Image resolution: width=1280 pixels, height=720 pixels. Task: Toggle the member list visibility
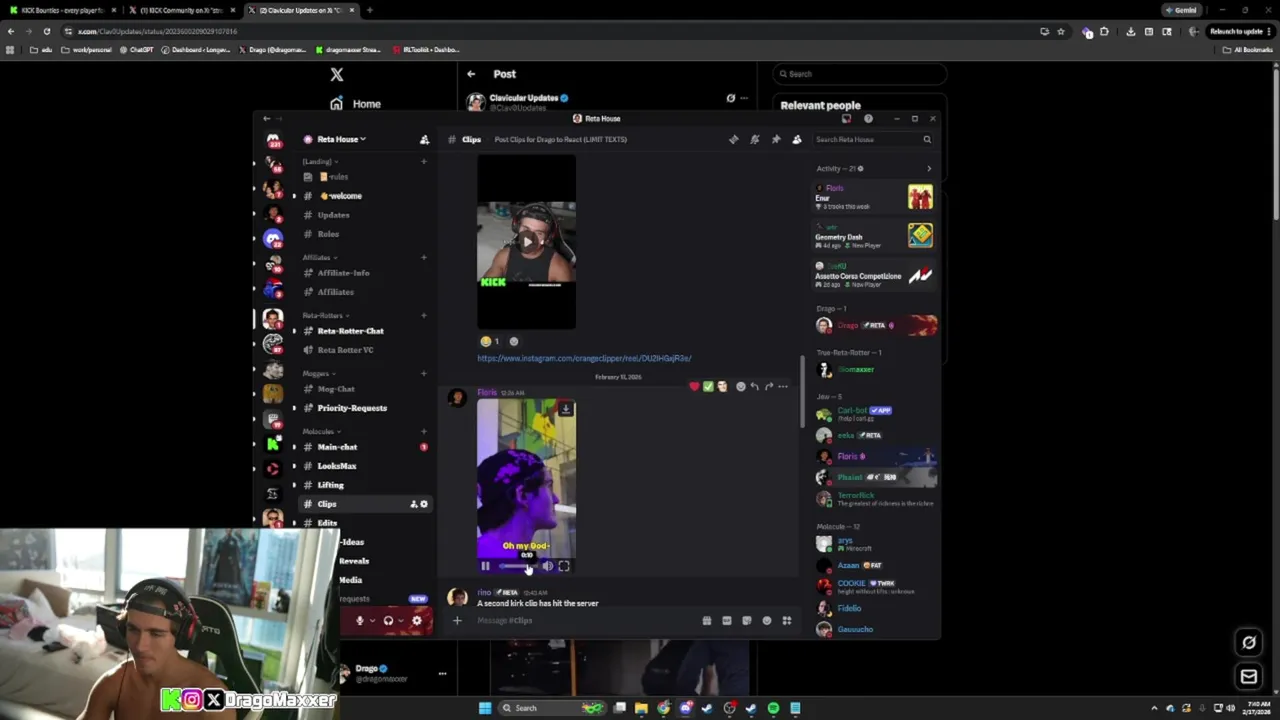click(797, 139)
